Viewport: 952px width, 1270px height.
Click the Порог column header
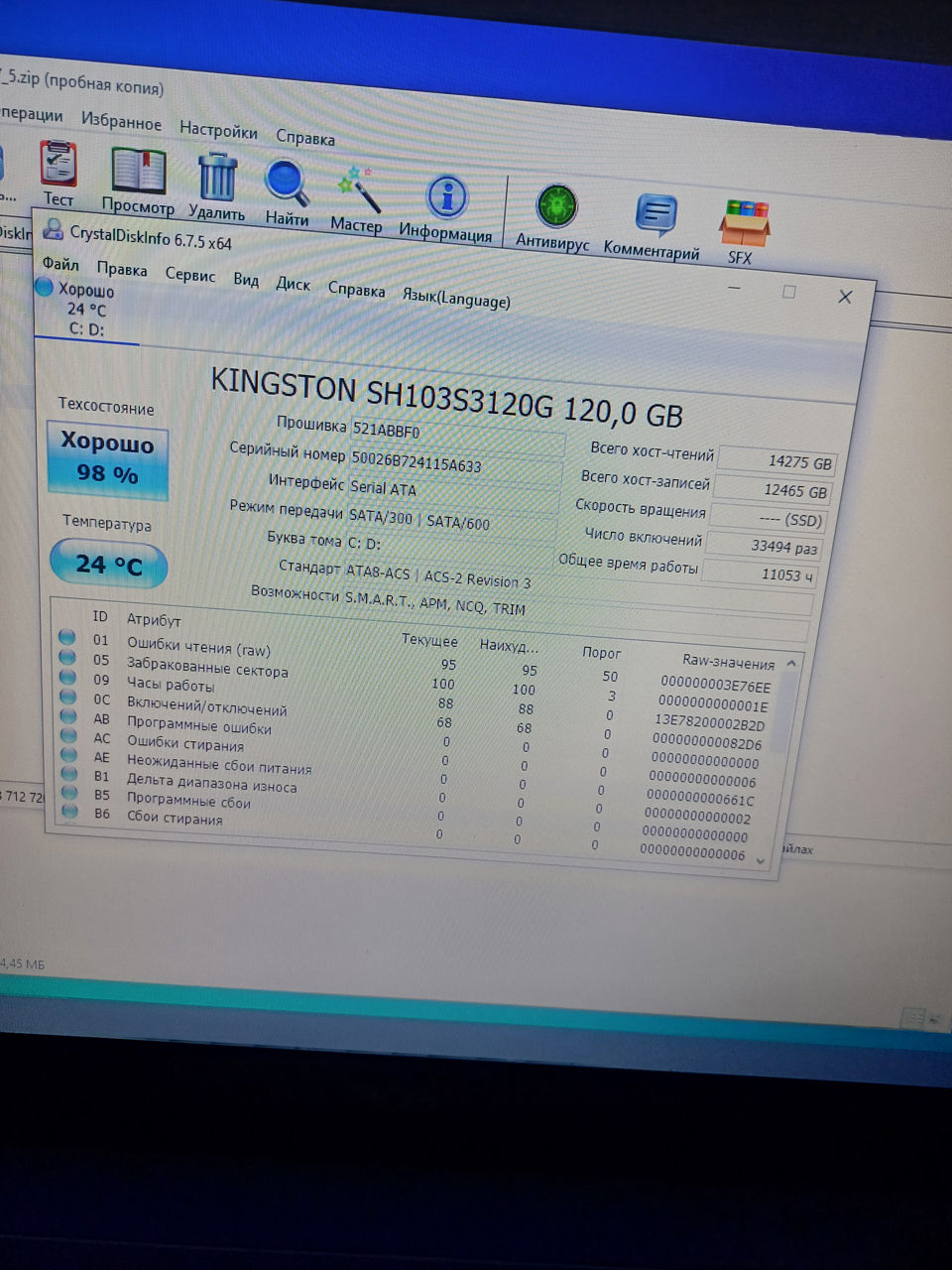pyautogui.click(x=602, y=652)
